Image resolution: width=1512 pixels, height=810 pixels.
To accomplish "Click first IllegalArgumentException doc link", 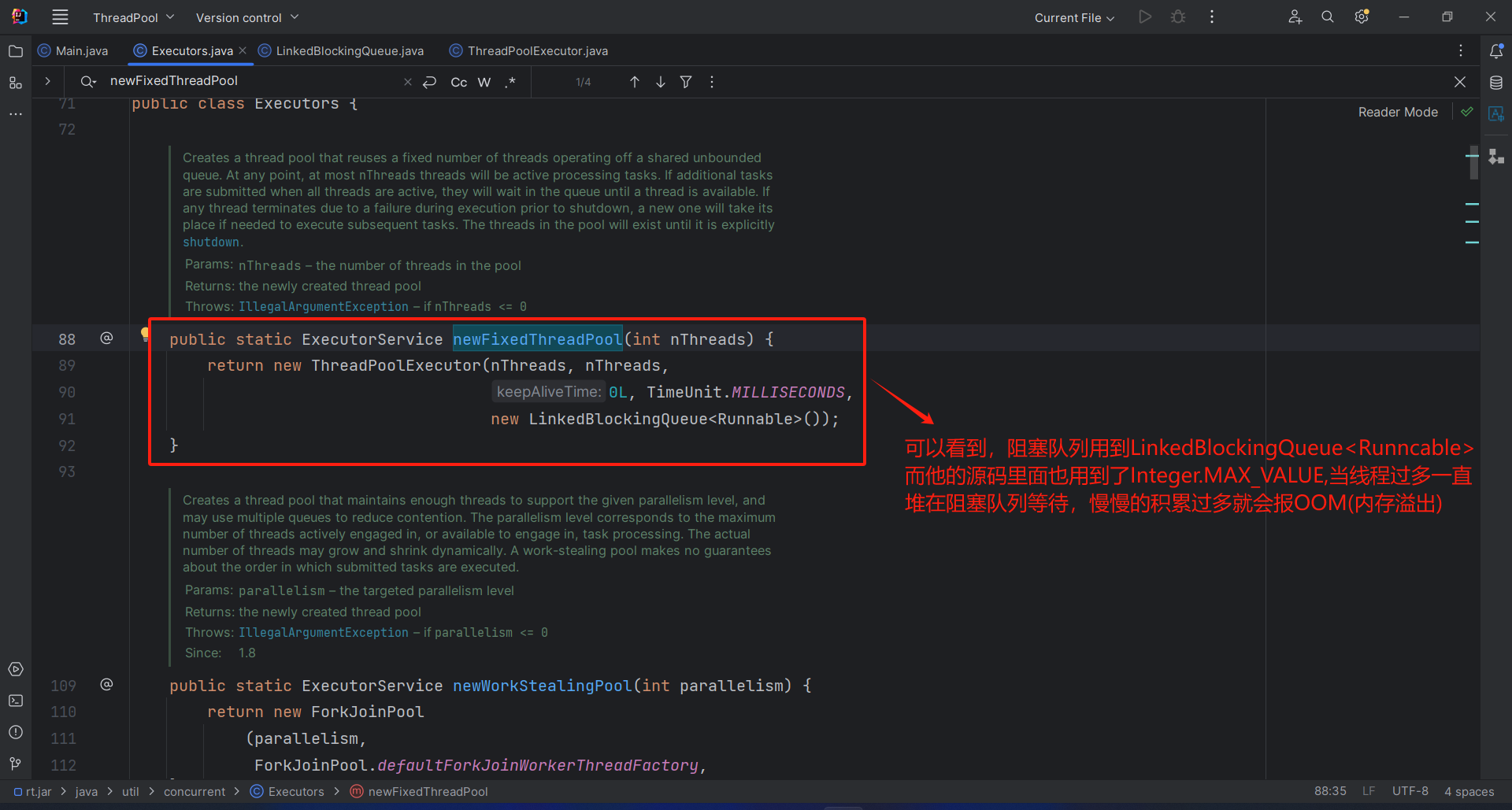I will (324, 306).
